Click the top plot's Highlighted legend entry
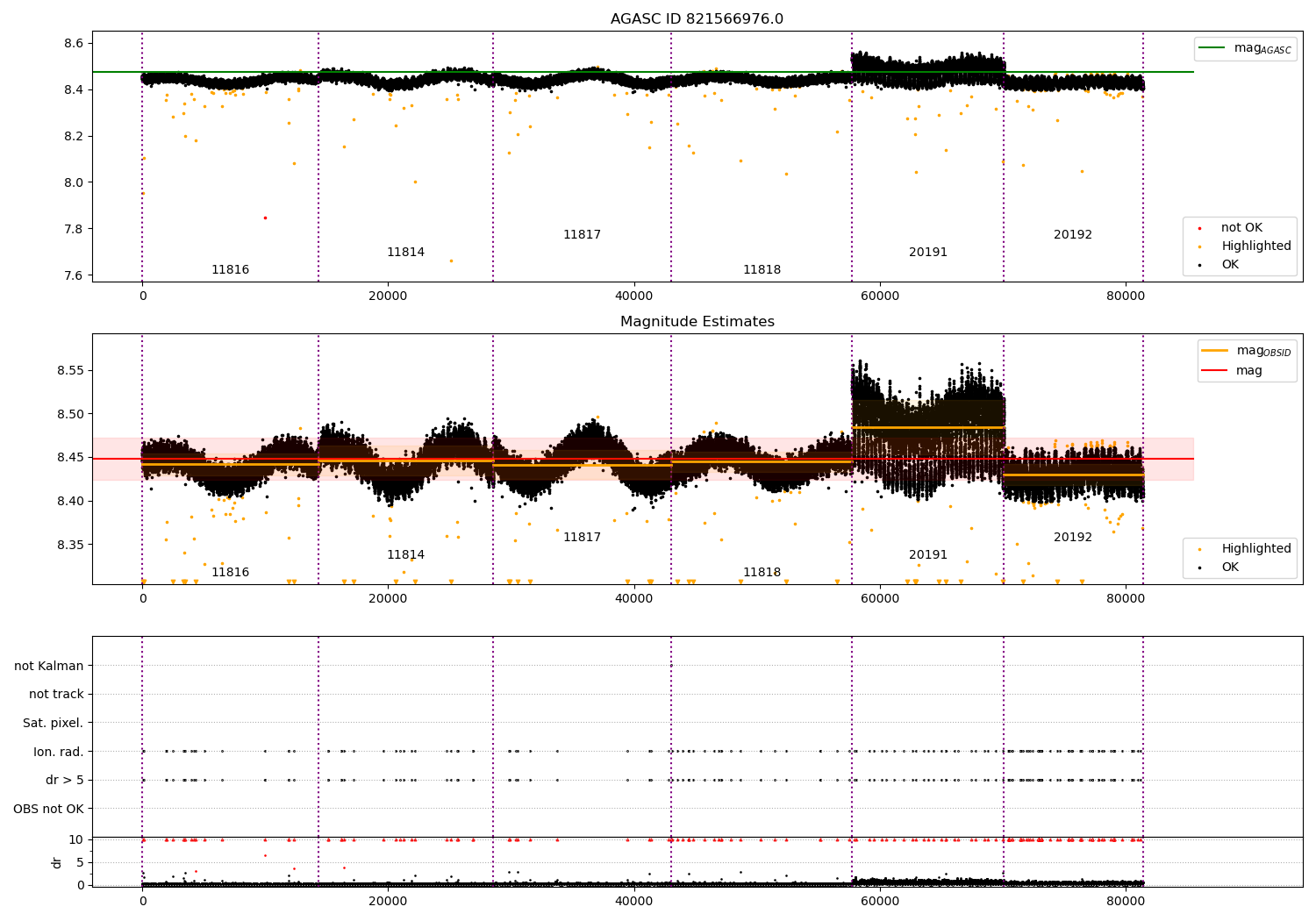This screenshot has width=1316, height=921. click(x=1244, y=246)
